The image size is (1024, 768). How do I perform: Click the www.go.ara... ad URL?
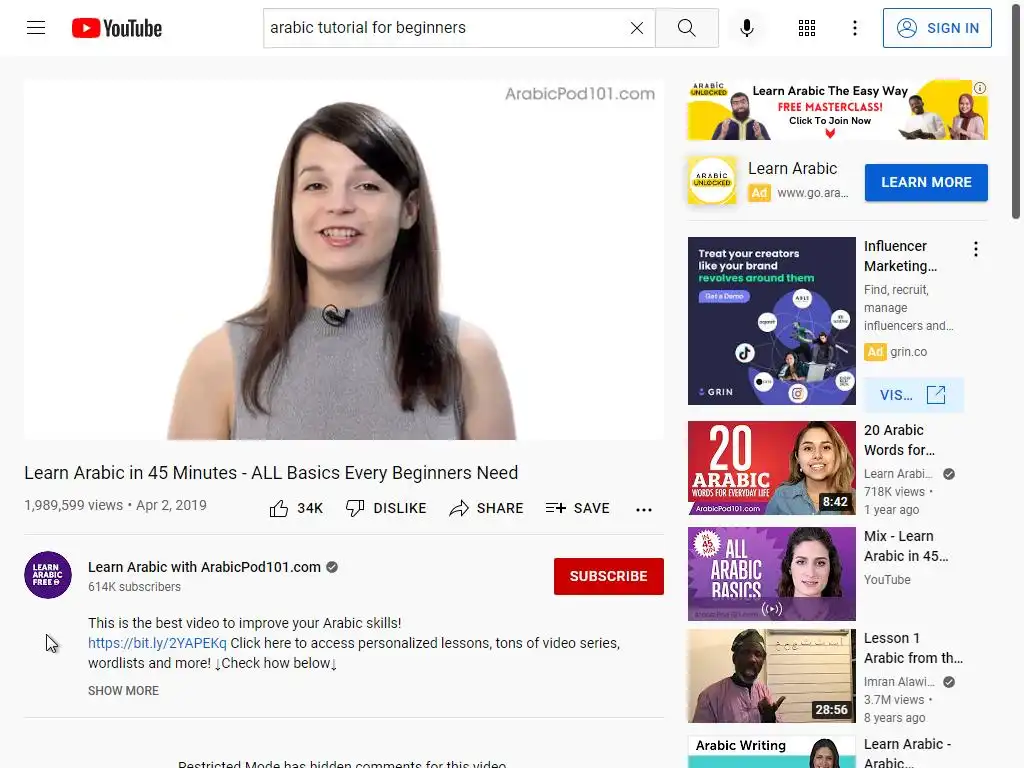812,193
